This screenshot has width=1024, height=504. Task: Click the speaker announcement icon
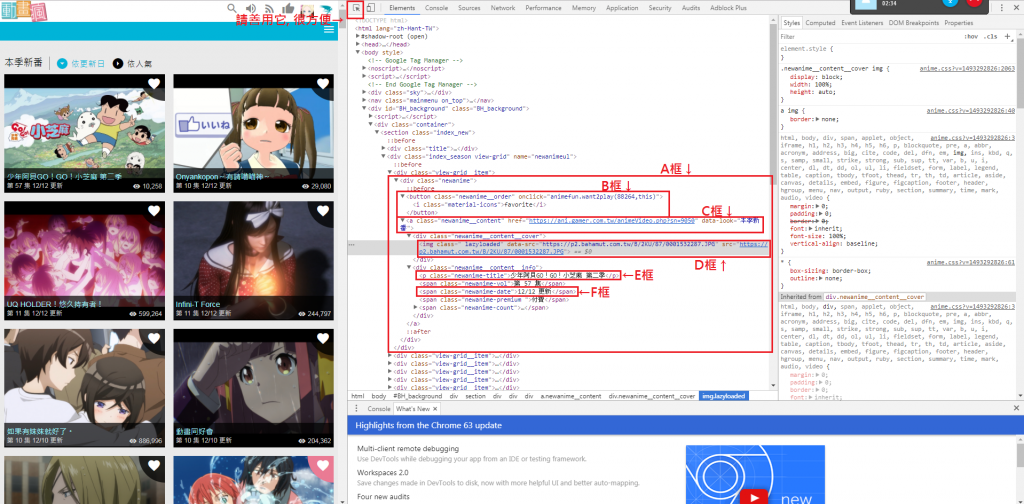251,8
